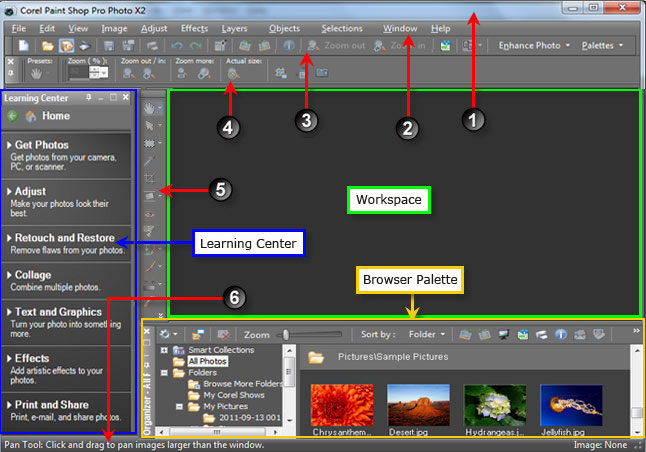The height and width of the screenshot is (452, 646).
Task: Toggle the Organizer auto-hide pin
Action: click(x=147, y=365)
